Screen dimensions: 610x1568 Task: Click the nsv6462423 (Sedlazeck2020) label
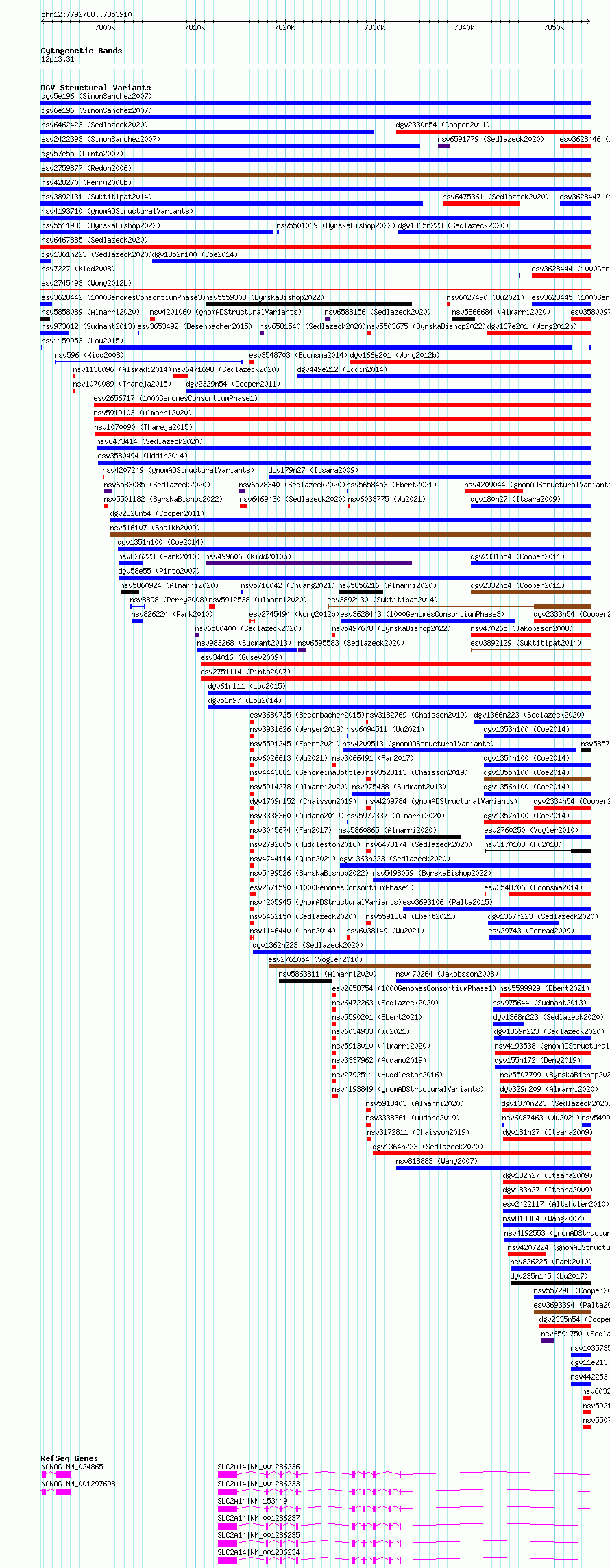(95, 125)
